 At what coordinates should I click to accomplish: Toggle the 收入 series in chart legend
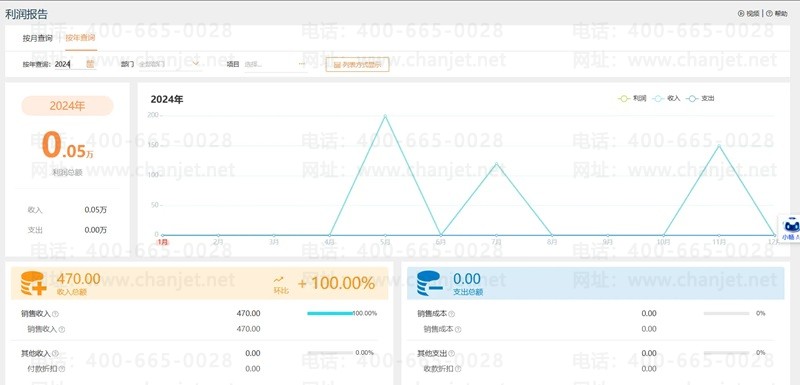click(x=666, y=98)
